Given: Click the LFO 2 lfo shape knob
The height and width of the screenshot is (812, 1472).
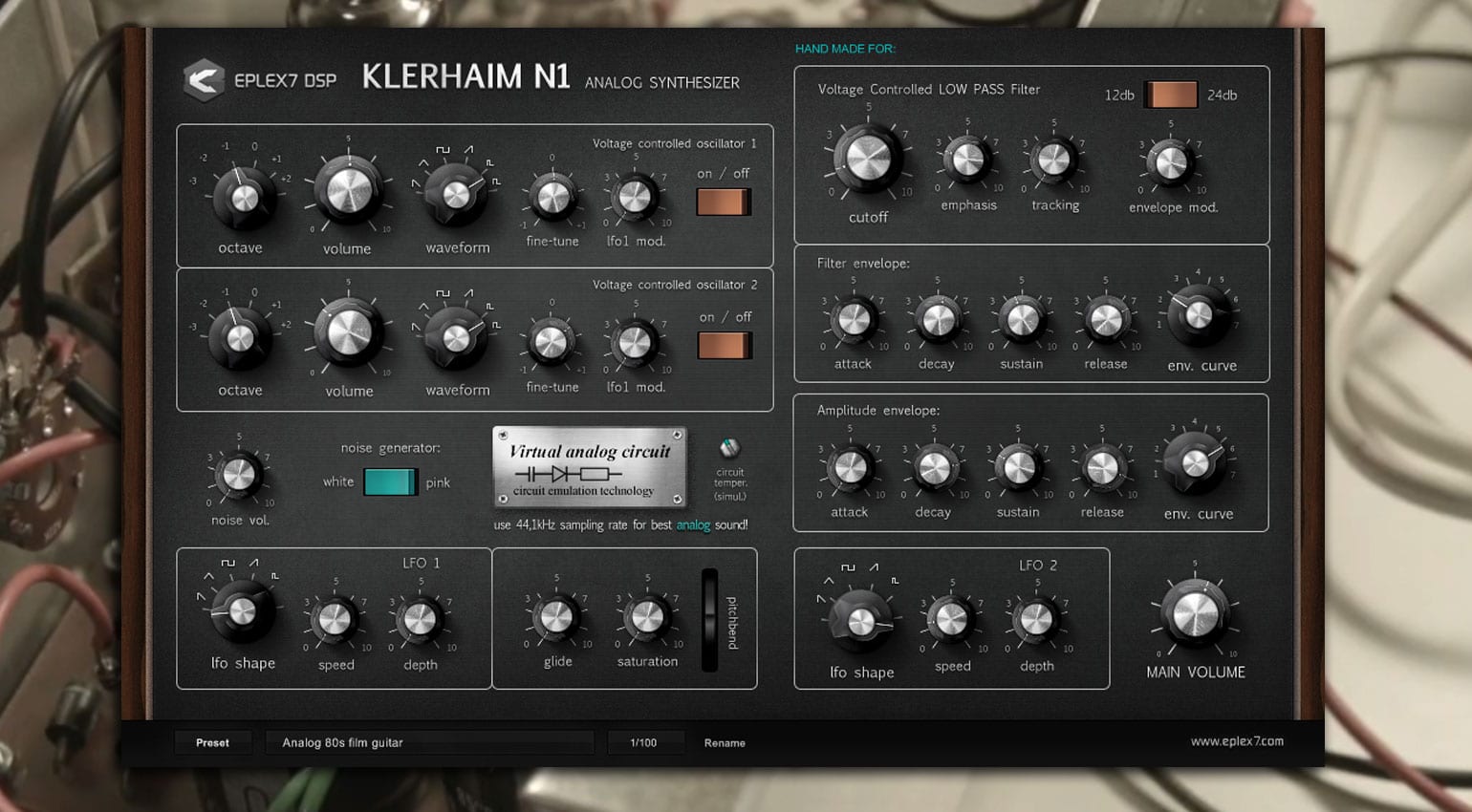Looking at the screenshot, I should pyautogui.click(x=860, y=622).
